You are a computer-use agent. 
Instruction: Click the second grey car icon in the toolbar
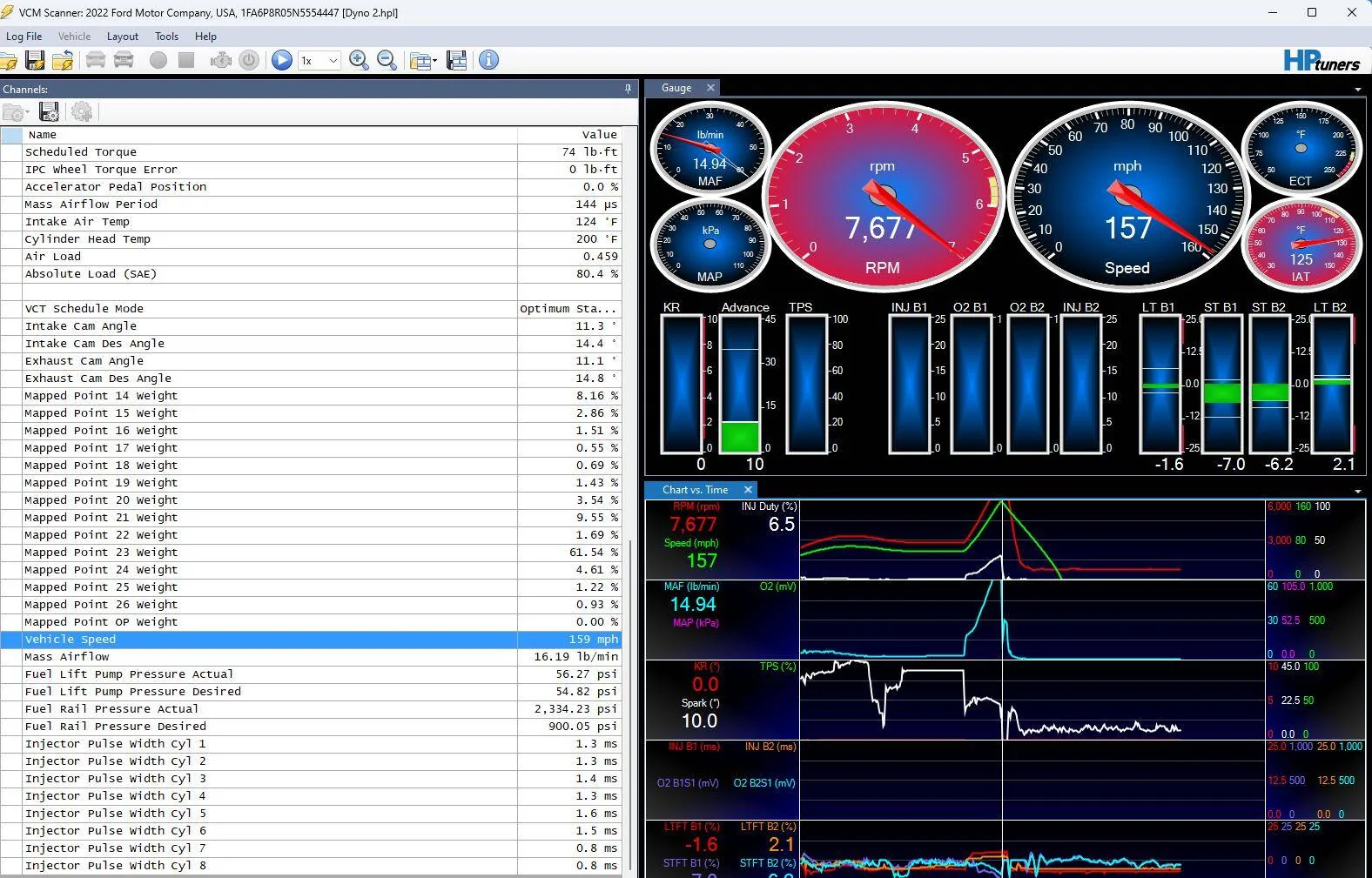click(124, 60)
